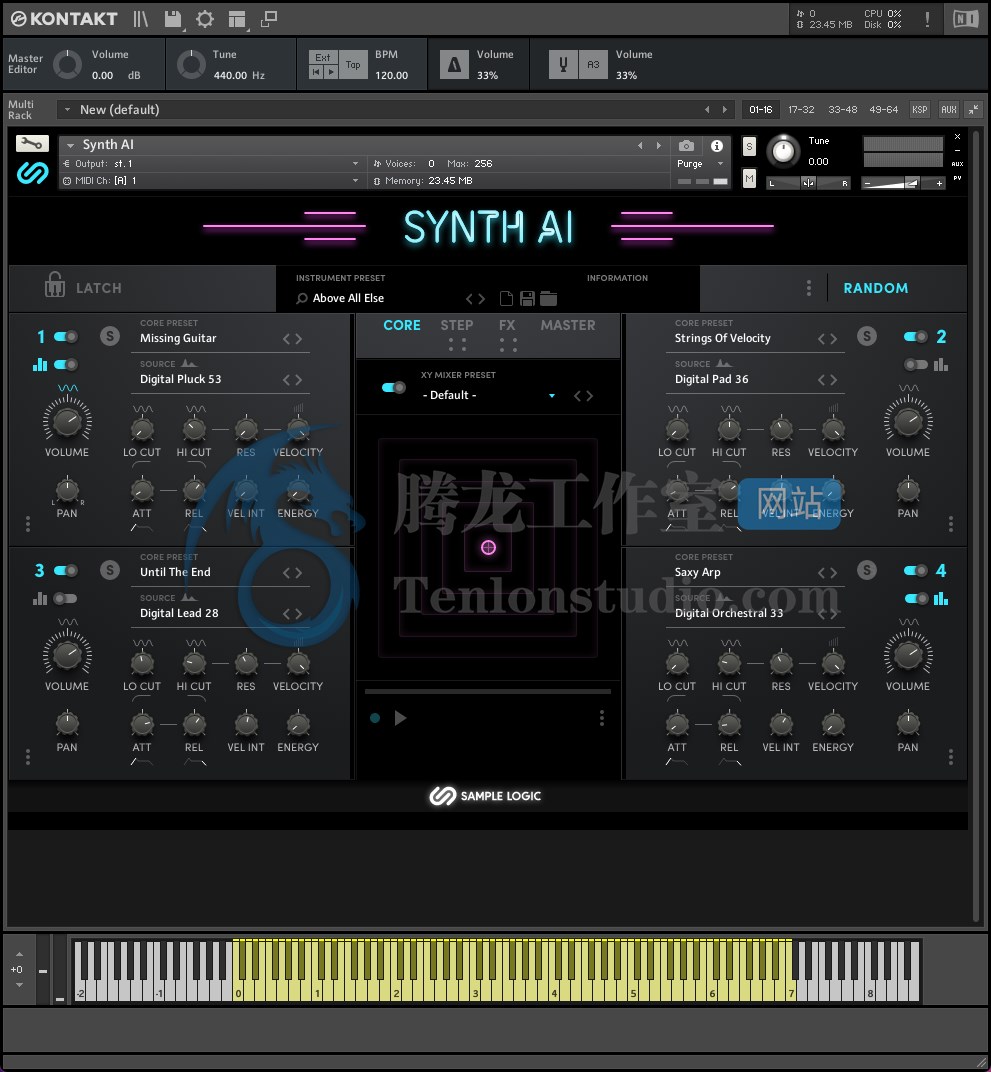
Task: Select the 17-32 rack page
Action: [x=801, y=109]
